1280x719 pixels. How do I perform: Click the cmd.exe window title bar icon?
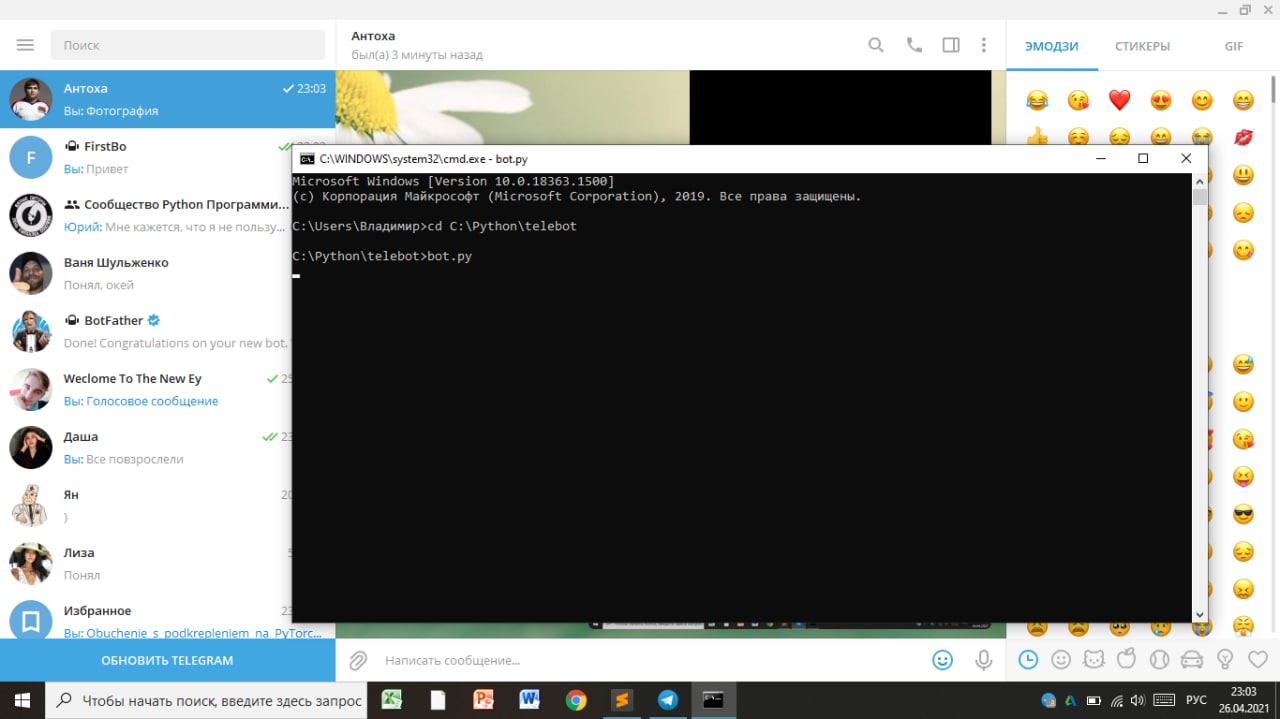click(x=307, y=158)
